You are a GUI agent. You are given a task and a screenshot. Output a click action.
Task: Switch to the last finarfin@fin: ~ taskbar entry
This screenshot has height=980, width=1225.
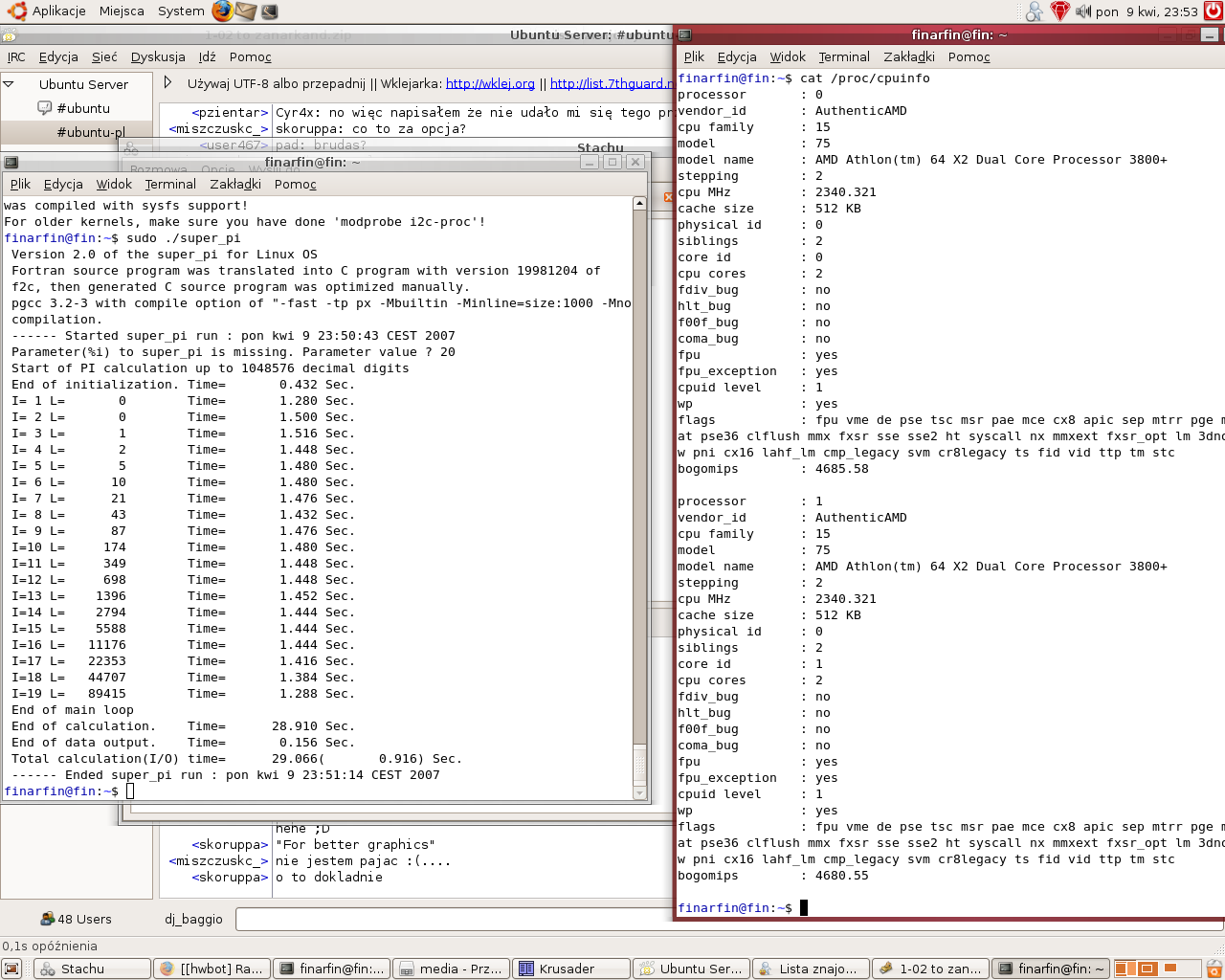coord(1051,969)
